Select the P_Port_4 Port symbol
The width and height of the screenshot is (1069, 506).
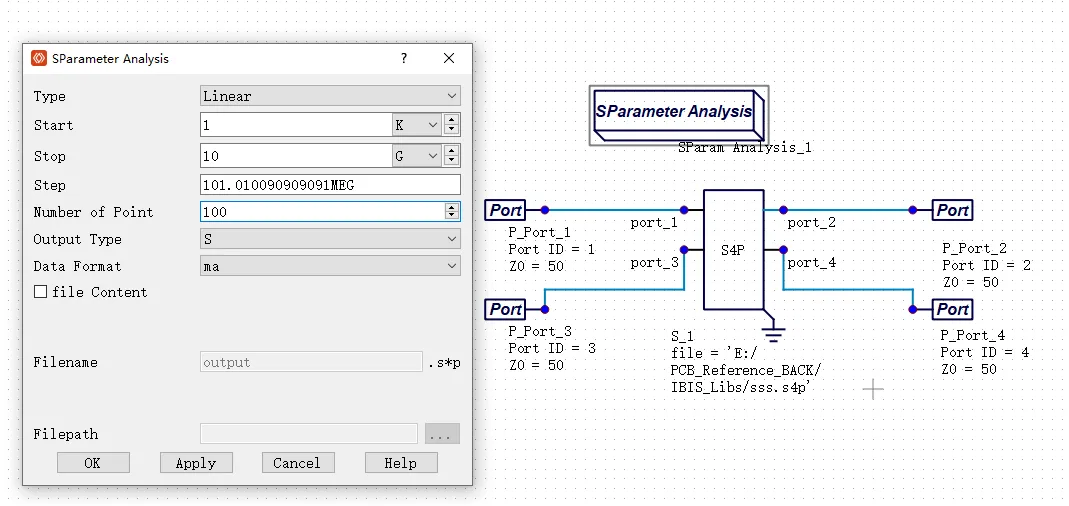tap(952, 310)
